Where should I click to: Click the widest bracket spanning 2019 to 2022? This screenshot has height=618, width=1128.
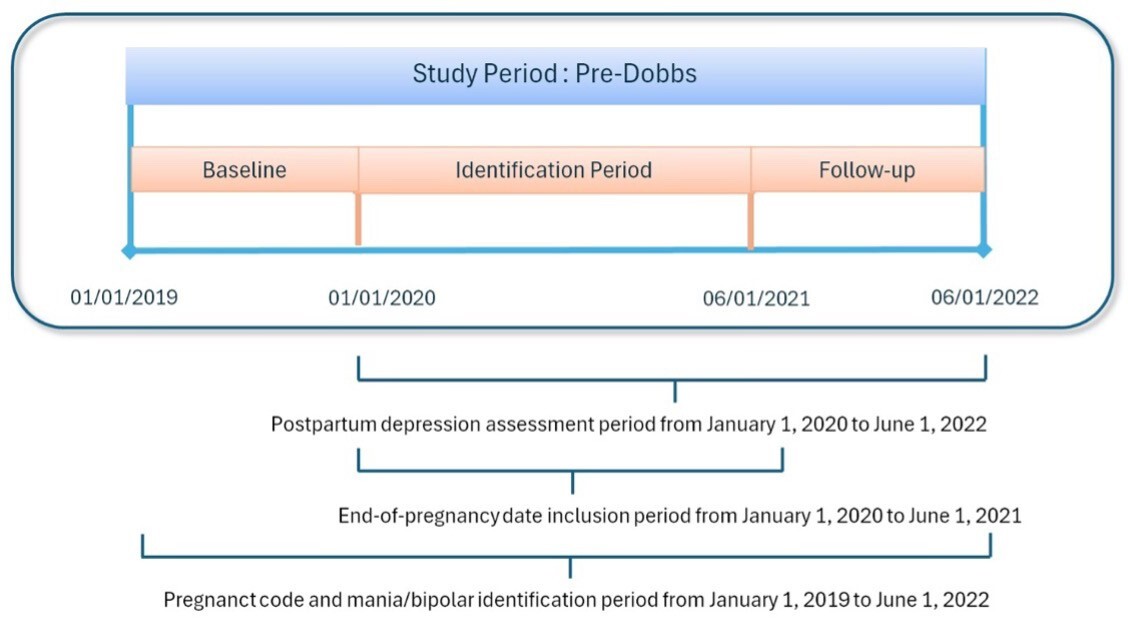567,556
